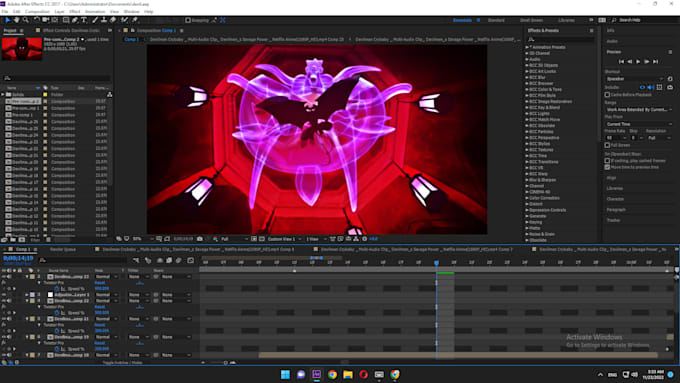Select the Unified Camera tool
This screenshot has width=680, height=383.
tap(46, 20)
